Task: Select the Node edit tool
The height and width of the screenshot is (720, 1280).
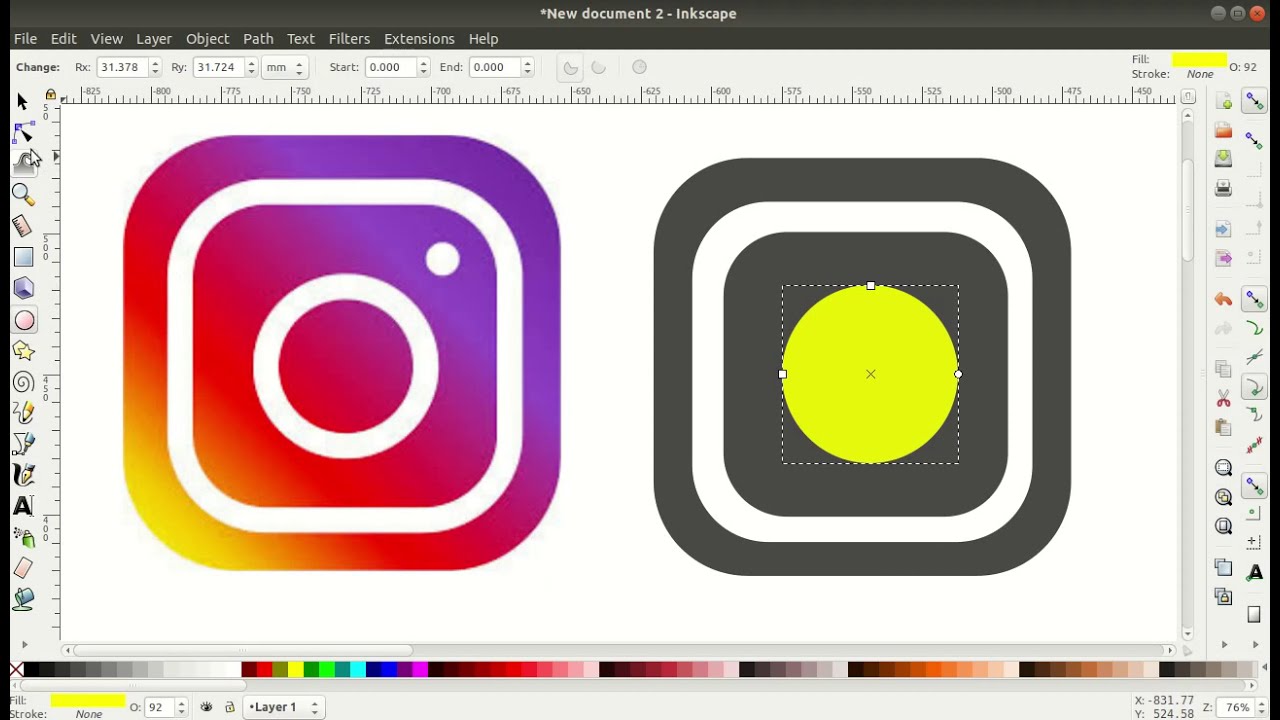Action: 23,133
